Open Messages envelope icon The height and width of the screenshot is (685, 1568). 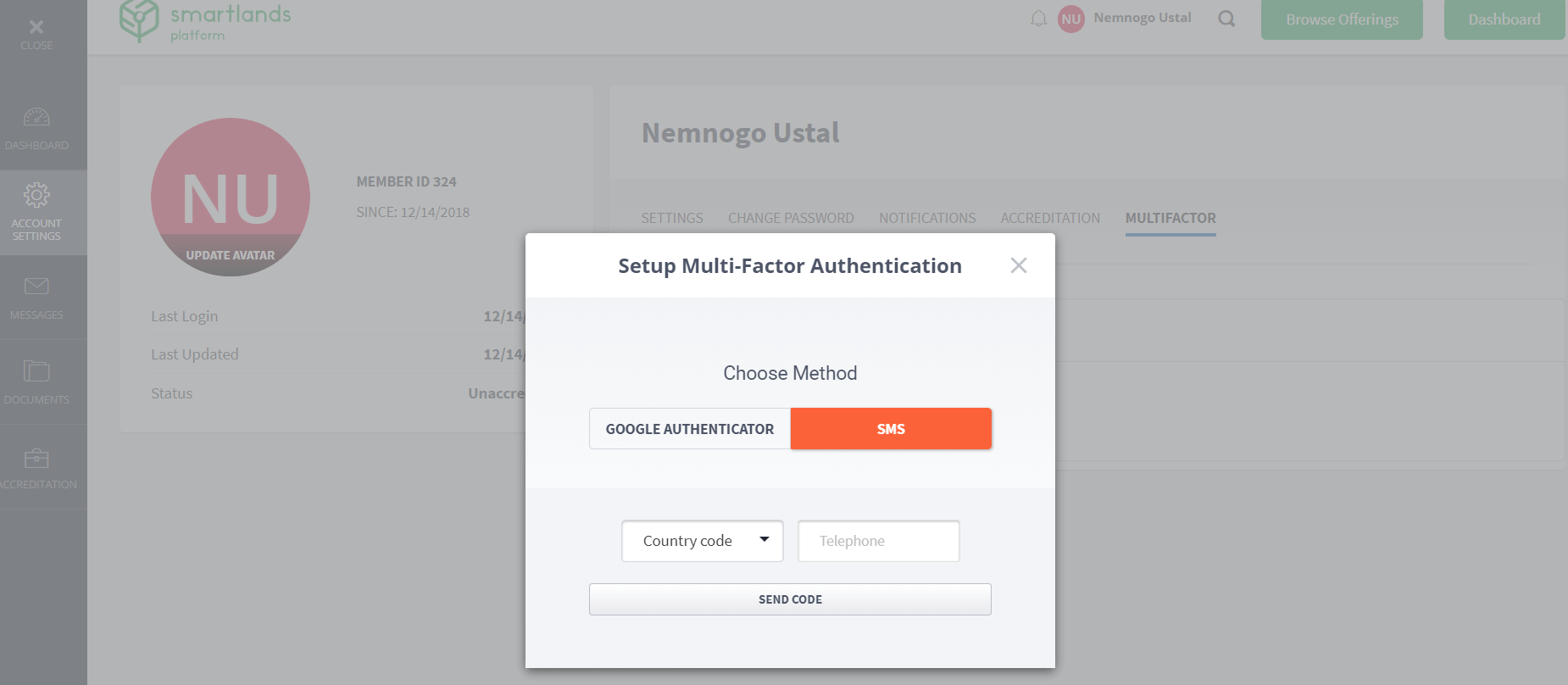36,286
